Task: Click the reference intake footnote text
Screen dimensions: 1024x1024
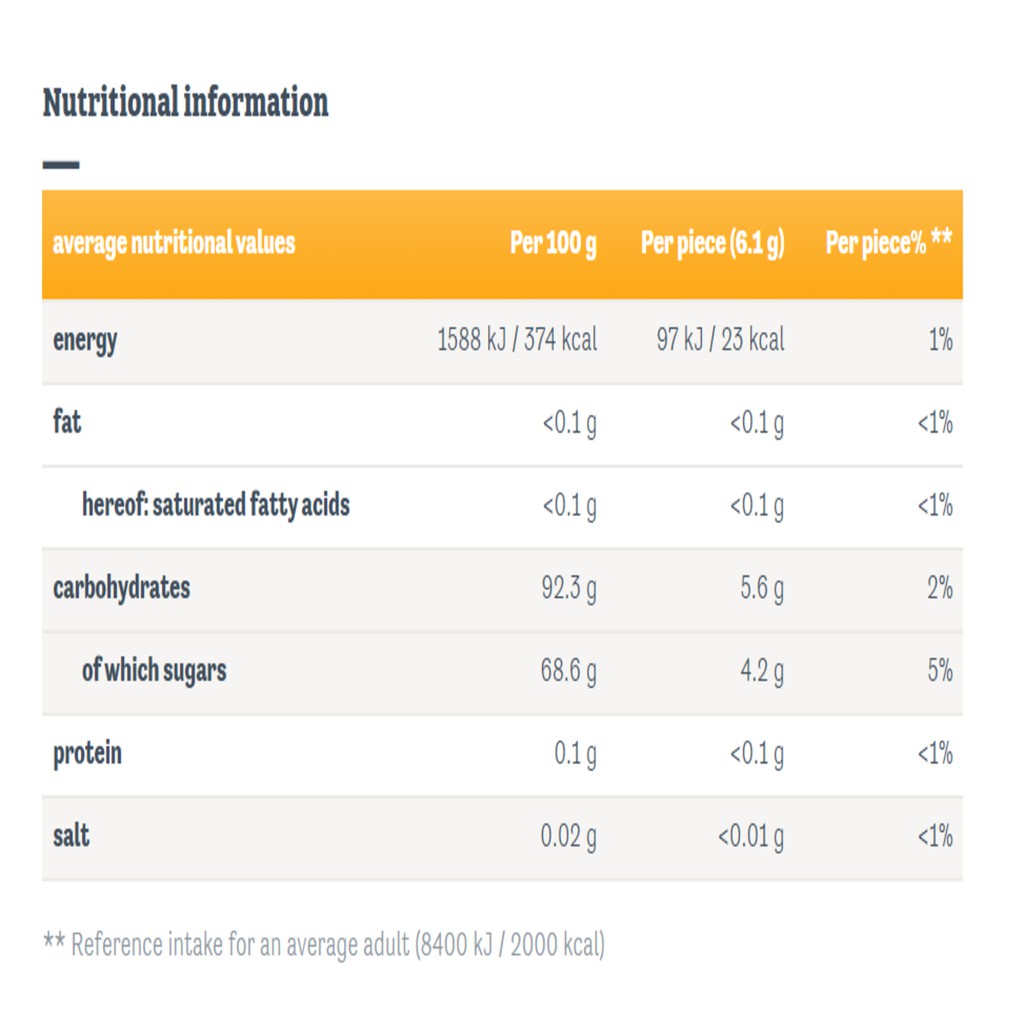Action: coord(324,945)
